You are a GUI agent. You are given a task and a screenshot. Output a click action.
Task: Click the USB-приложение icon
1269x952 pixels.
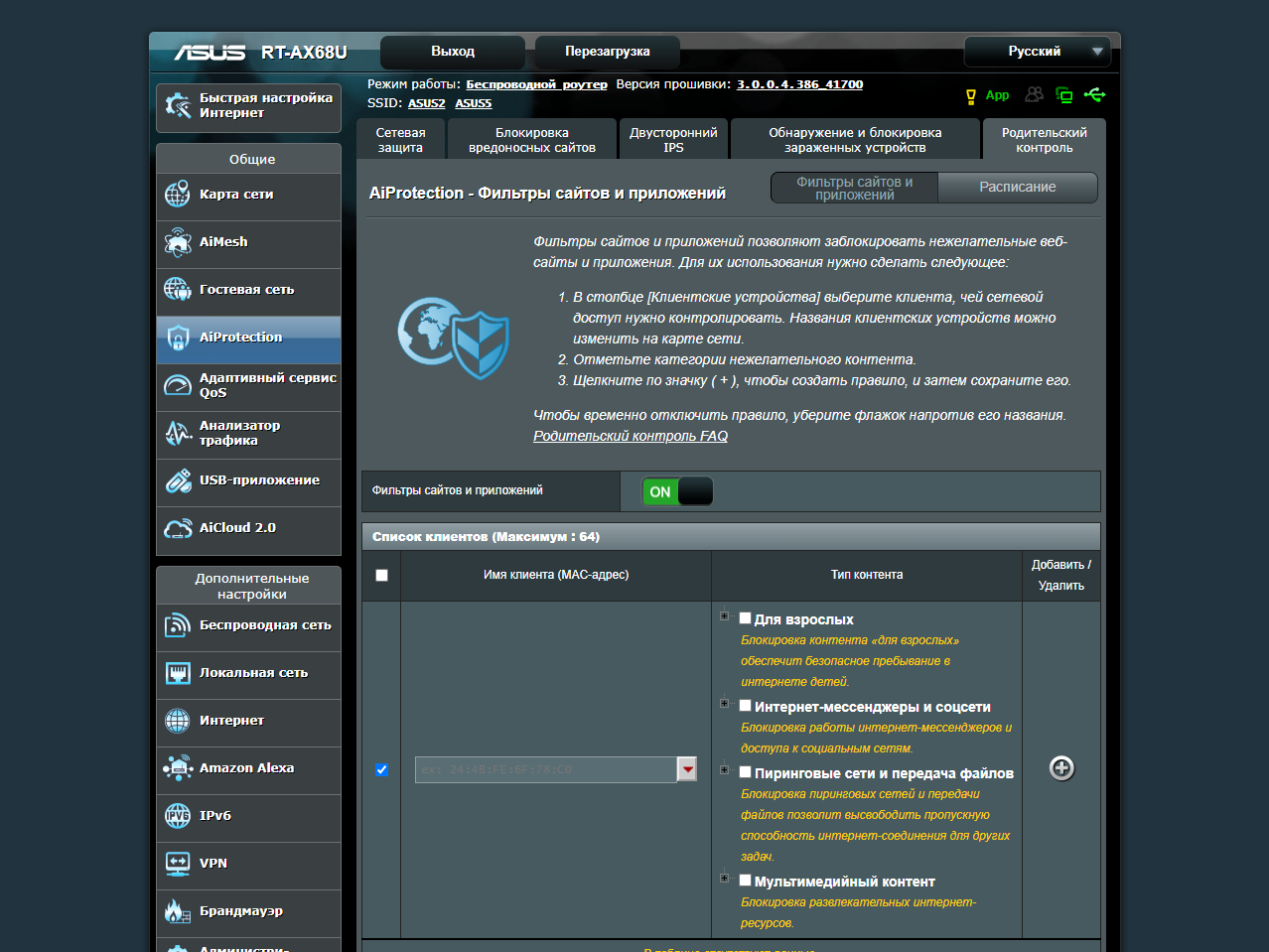pyautogui.click(x=178, y=480)
